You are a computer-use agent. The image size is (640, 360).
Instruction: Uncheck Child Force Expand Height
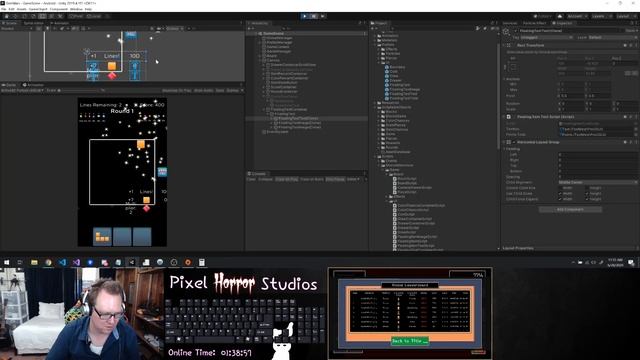click(x=587, y=199)
